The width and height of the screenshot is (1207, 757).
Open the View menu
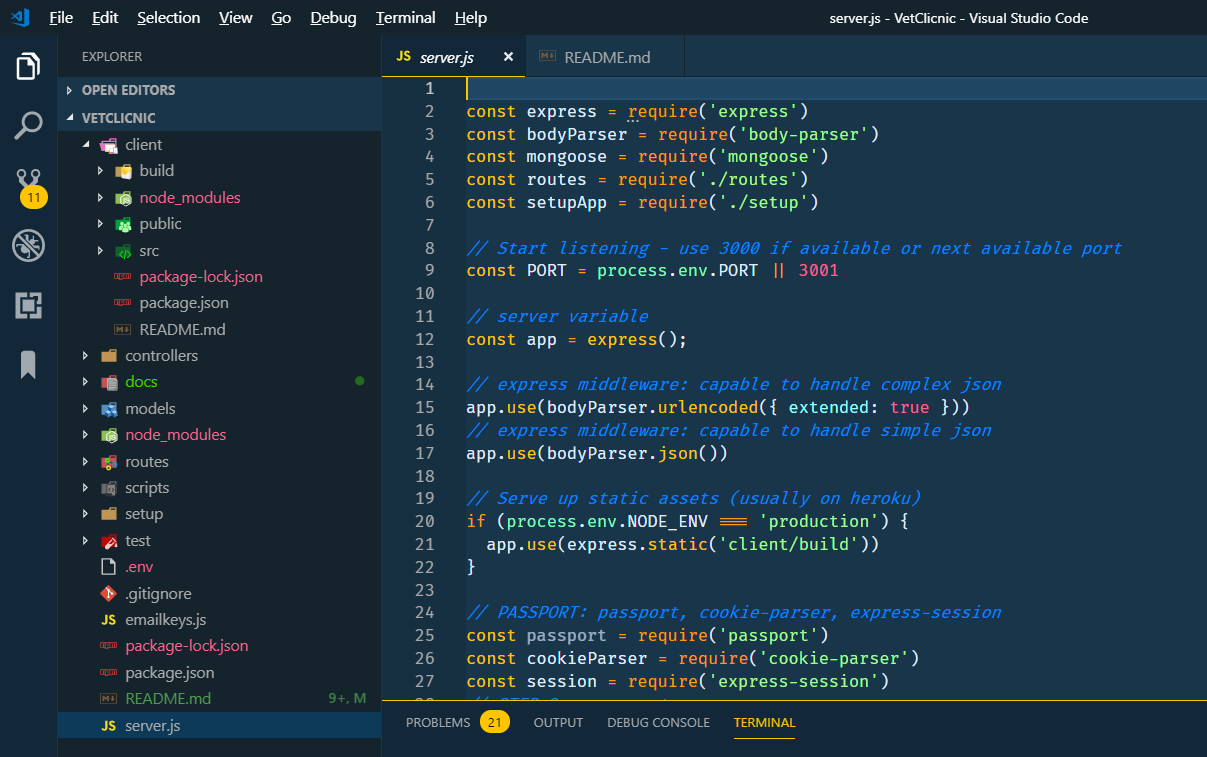(236, 18)
